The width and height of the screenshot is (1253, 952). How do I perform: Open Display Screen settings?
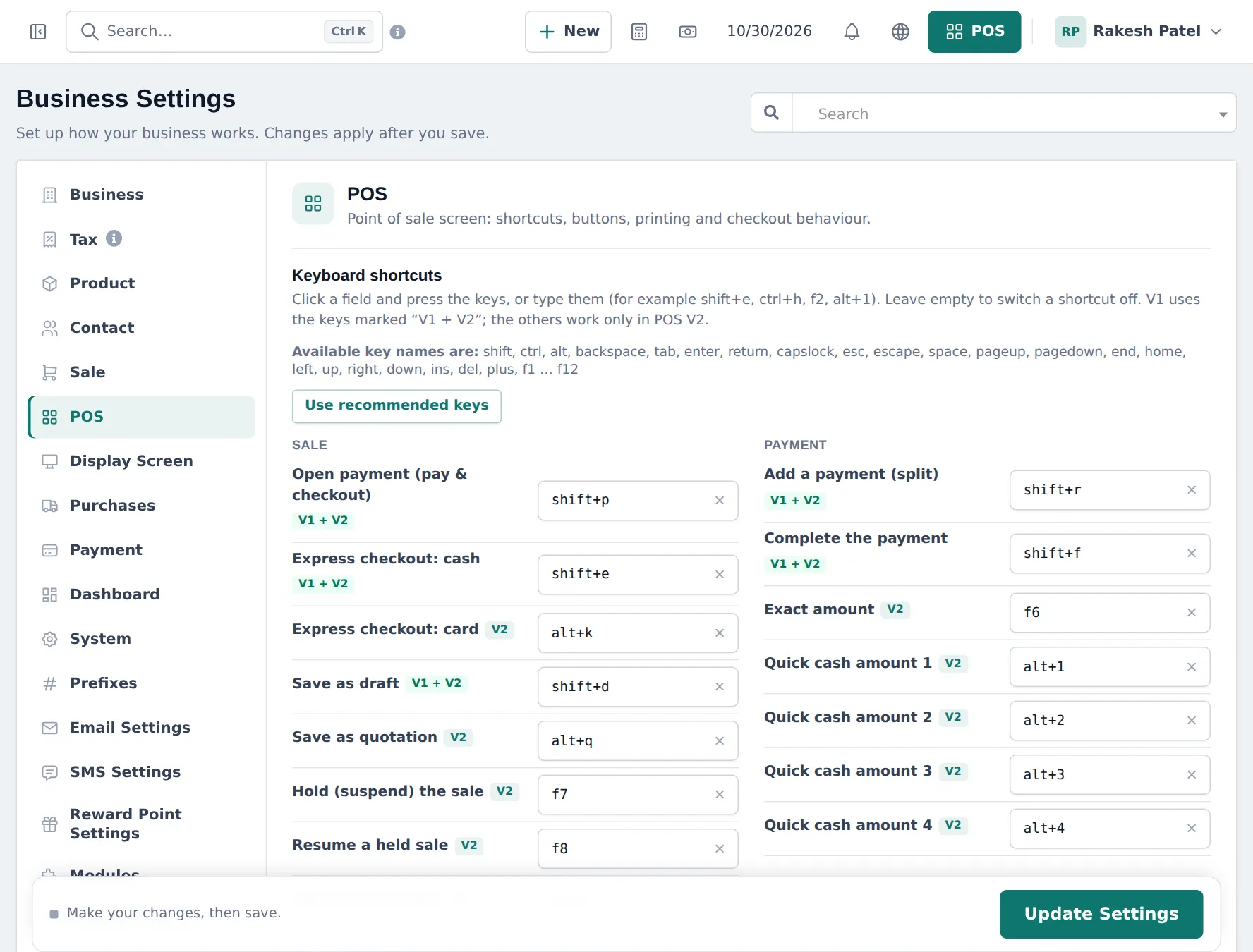click(x=141, y=461)
